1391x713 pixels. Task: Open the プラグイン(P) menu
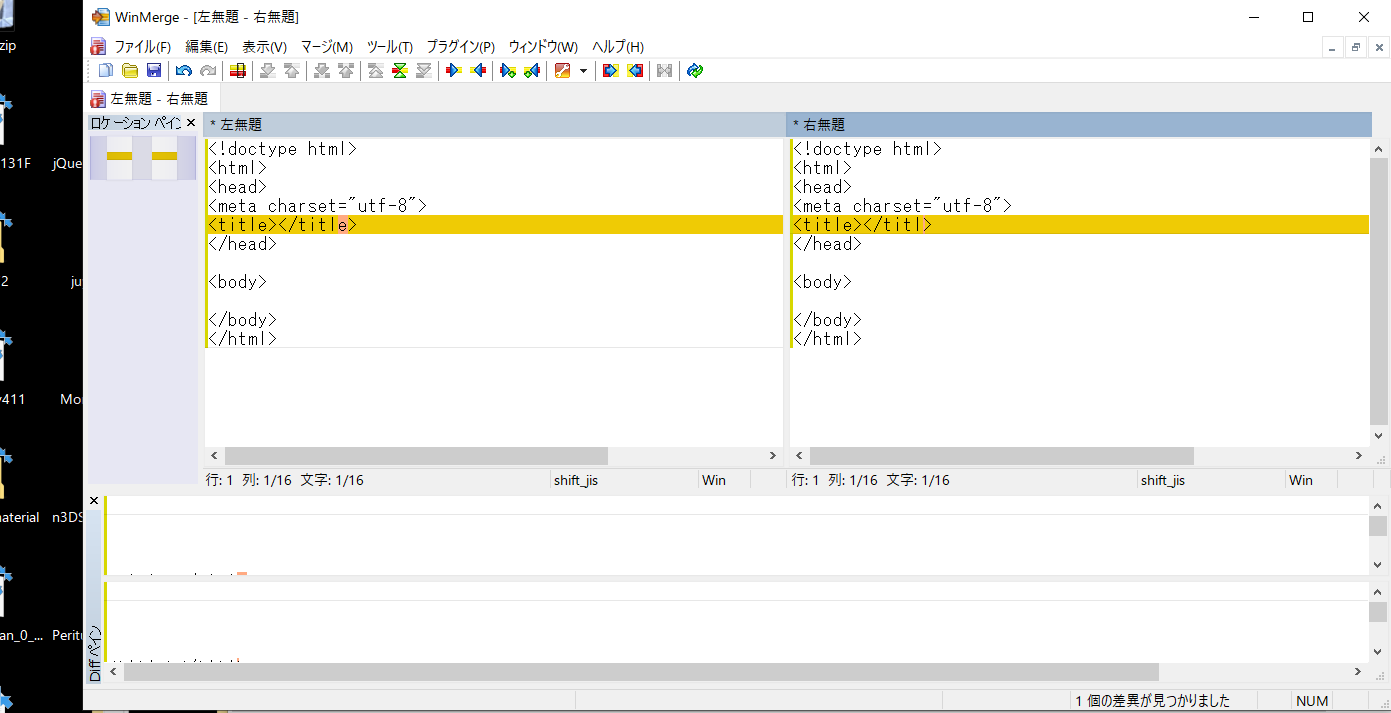(460, 47)
